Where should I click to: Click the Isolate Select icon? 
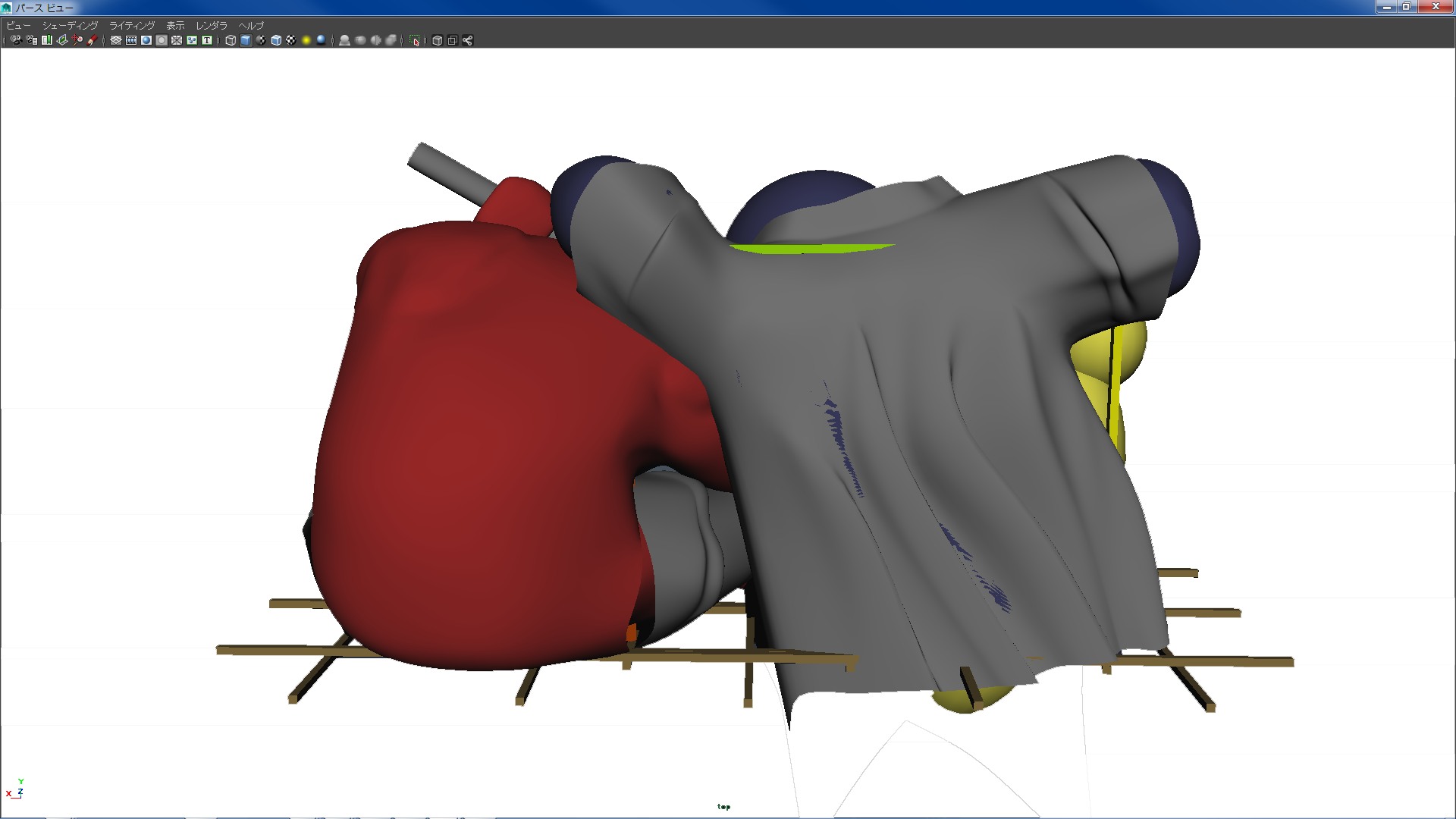pos(414,40)
